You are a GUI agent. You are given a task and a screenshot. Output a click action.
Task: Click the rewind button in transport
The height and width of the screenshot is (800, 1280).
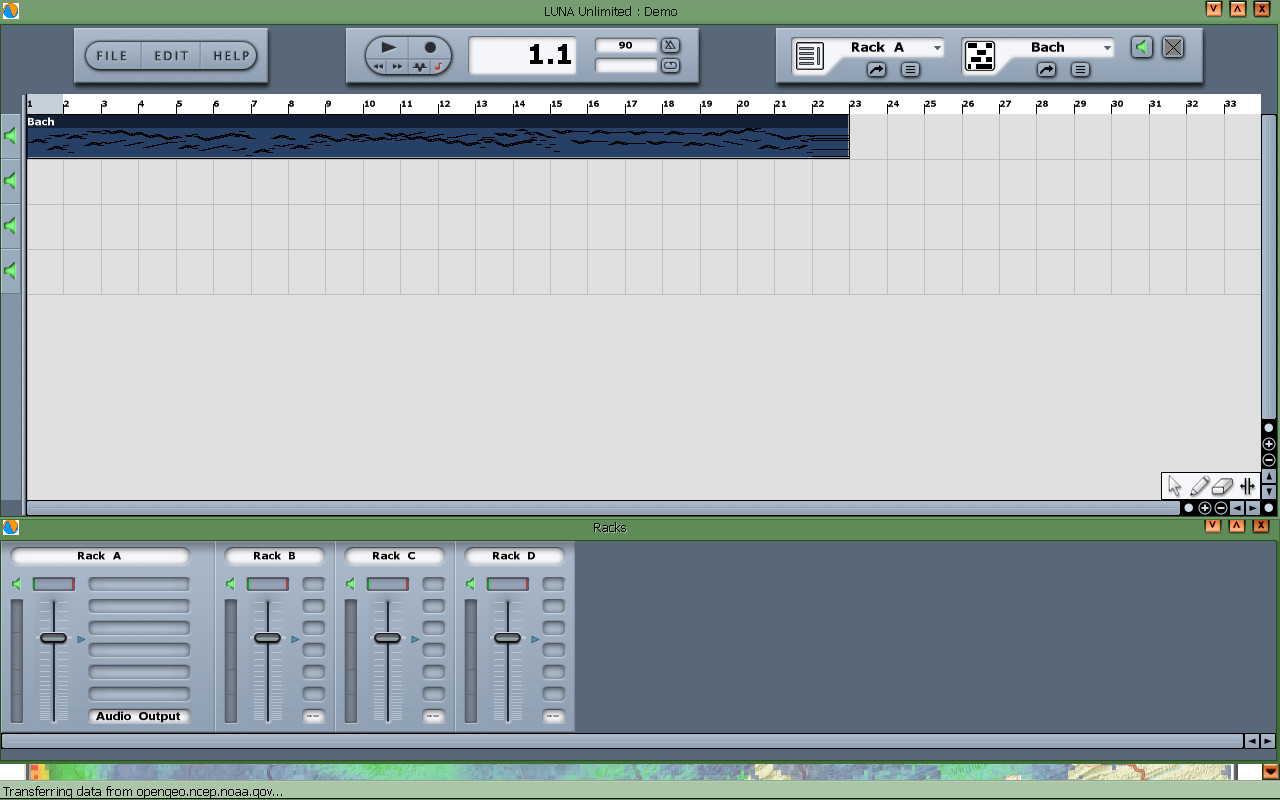click(378, 67)
